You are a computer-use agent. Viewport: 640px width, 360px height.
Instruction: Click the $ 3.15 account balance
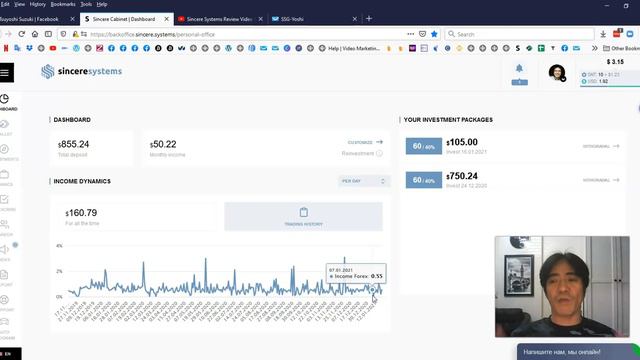point(615,62)
